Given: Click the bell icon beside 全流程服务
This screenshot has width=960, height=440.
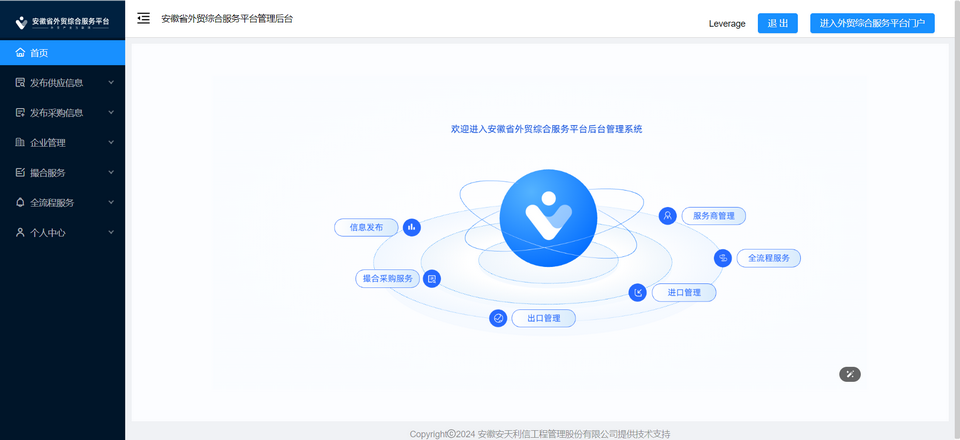Looking at the screenshot, I should (x=20, y=203).
